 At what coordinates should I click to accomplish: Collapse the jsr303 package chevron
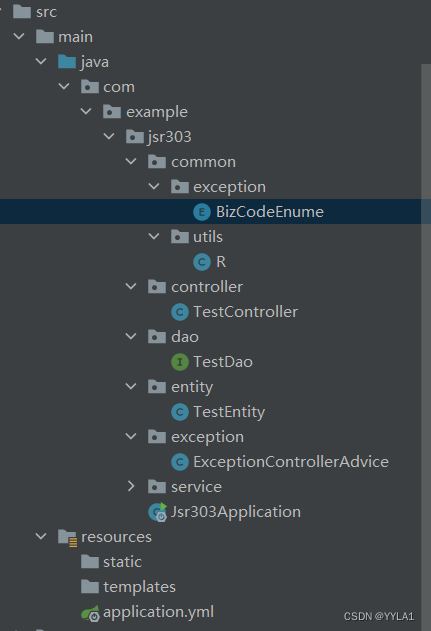tap(109, 136)
